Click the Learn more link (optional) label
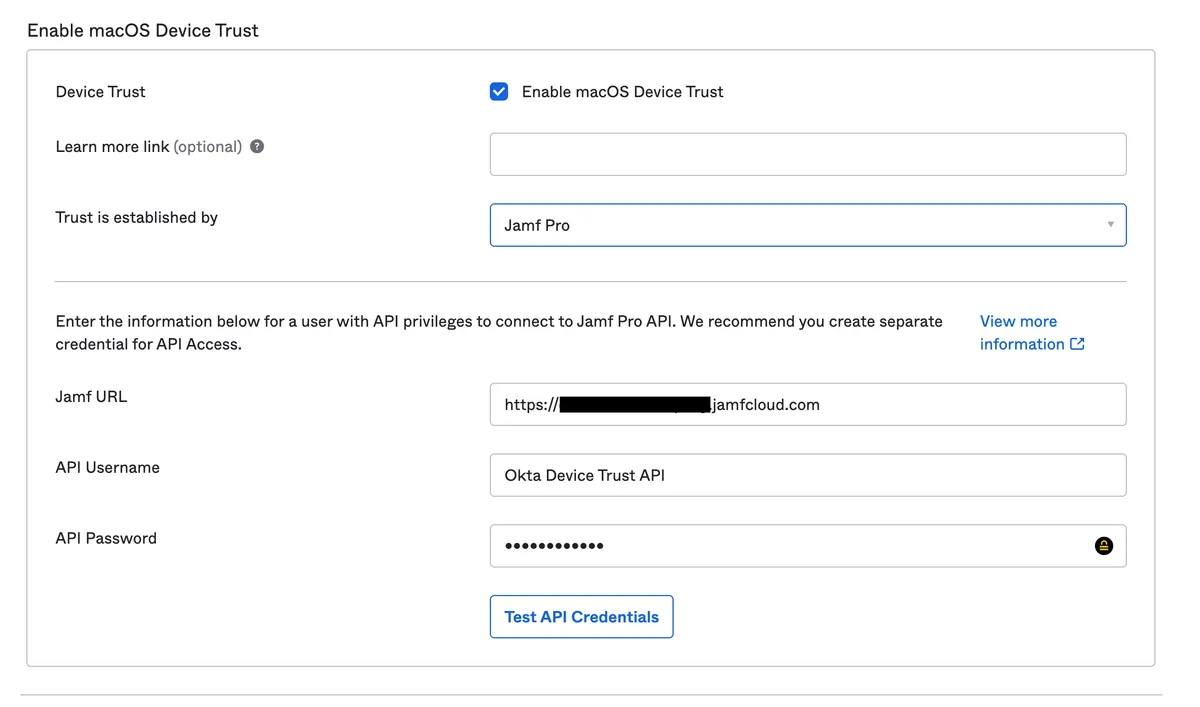The image size is (1200, 707). point(148,147)
